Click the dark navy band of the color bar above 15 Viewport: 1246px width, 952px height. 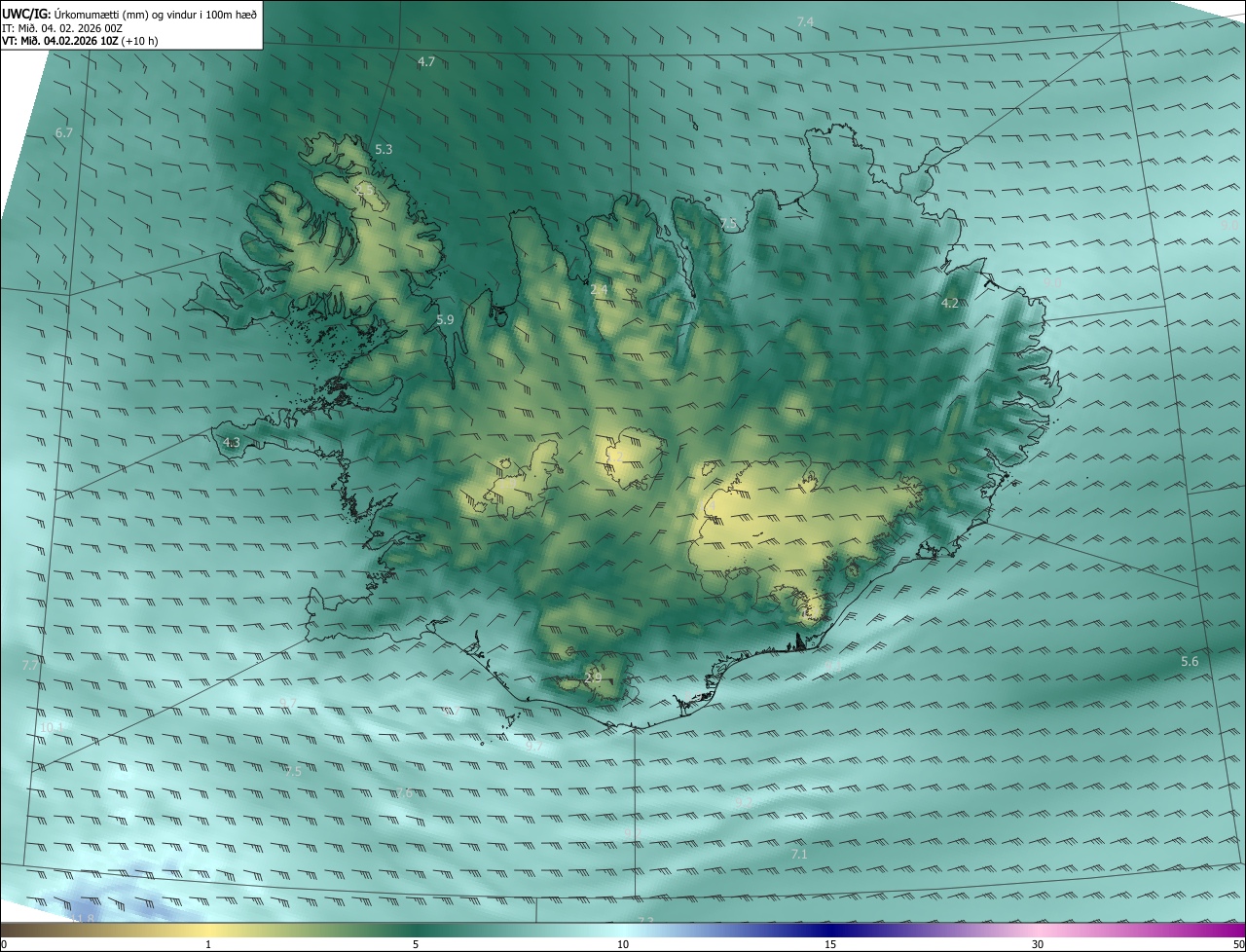click(830, 930)
